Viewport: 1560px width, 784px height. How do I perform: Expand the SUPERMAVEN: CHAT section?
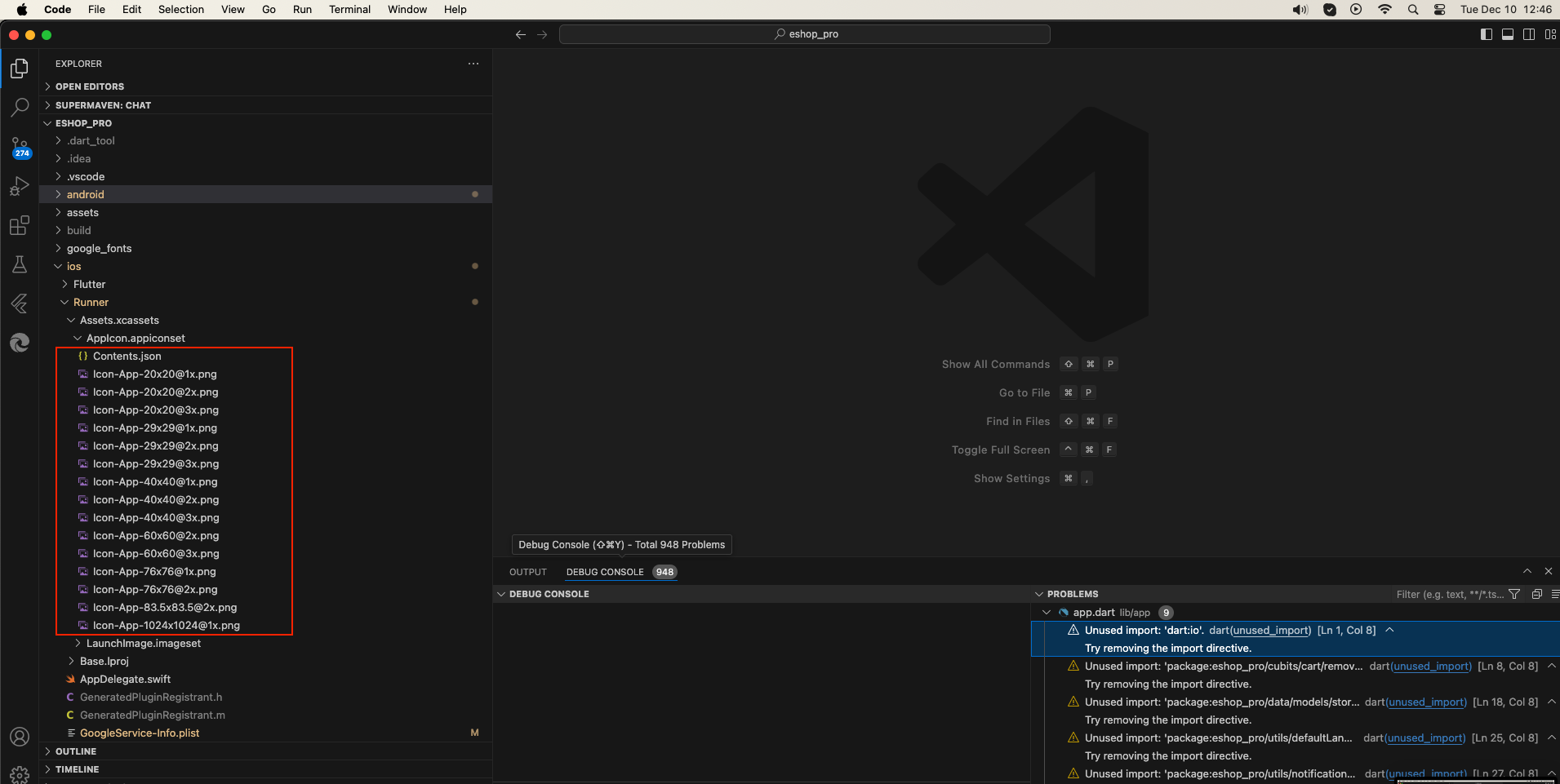265,105
